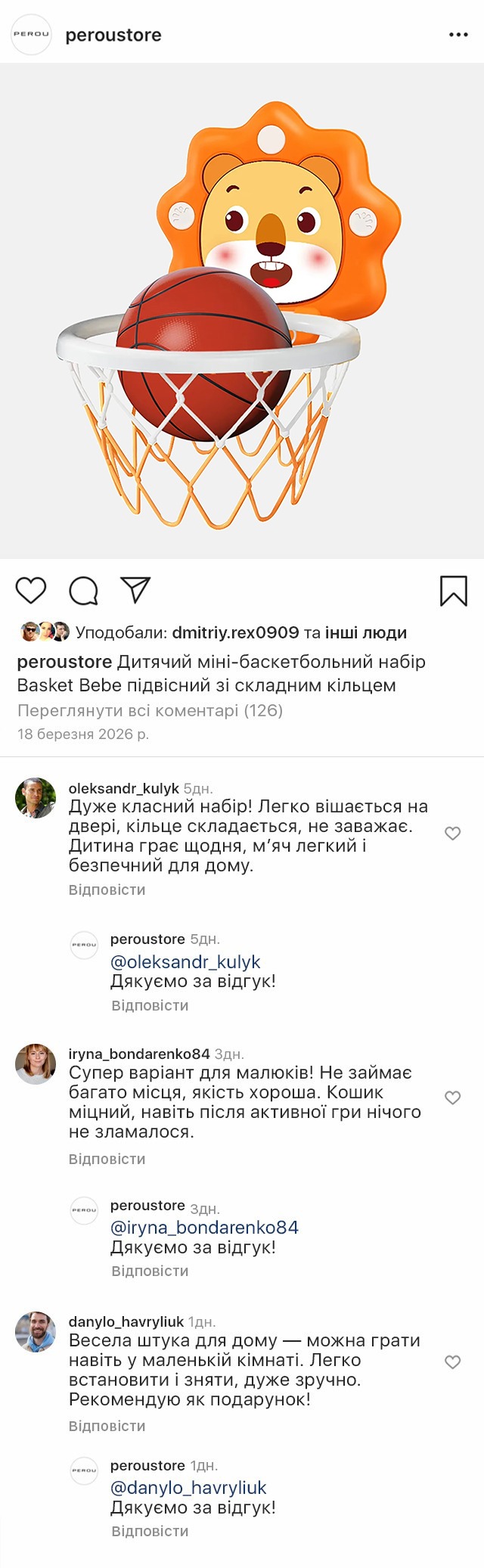484x1568 pixels.
Task: Open the @danylo_havryliuk mention link
Action: [188, 1488]
